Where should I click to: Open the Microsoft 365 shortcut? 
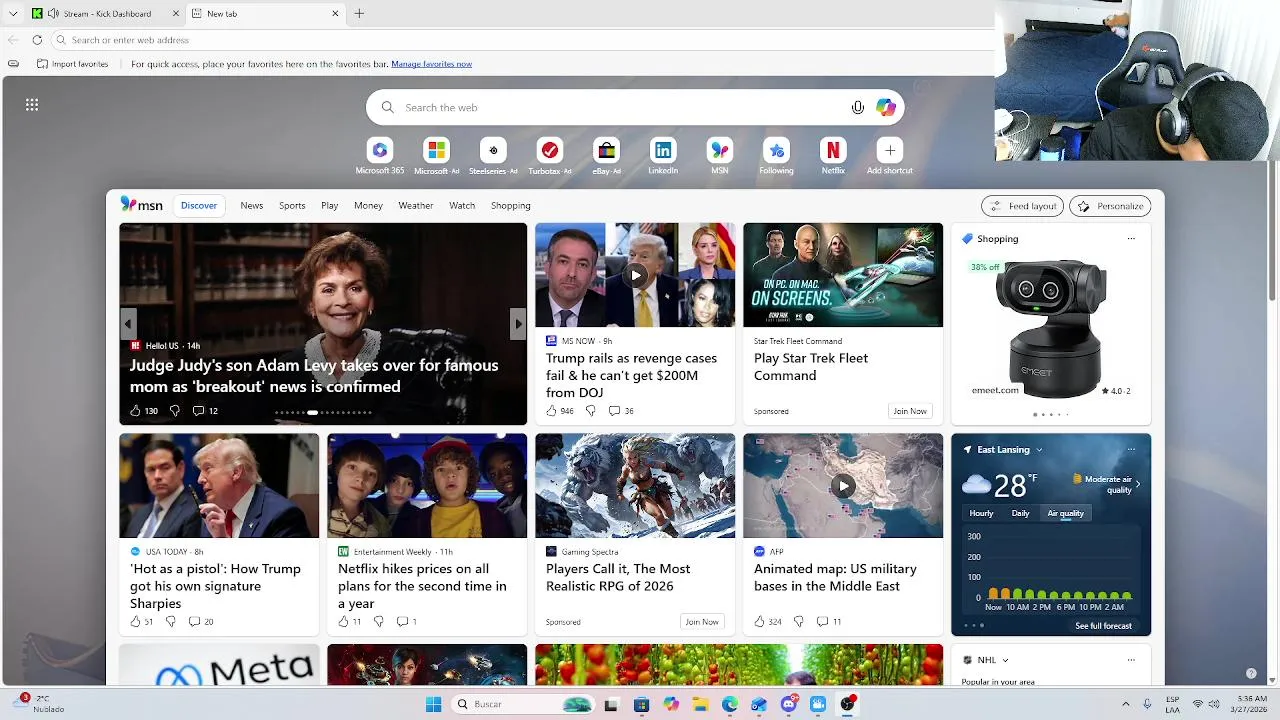pyautogui.click(x=380, y=150)
